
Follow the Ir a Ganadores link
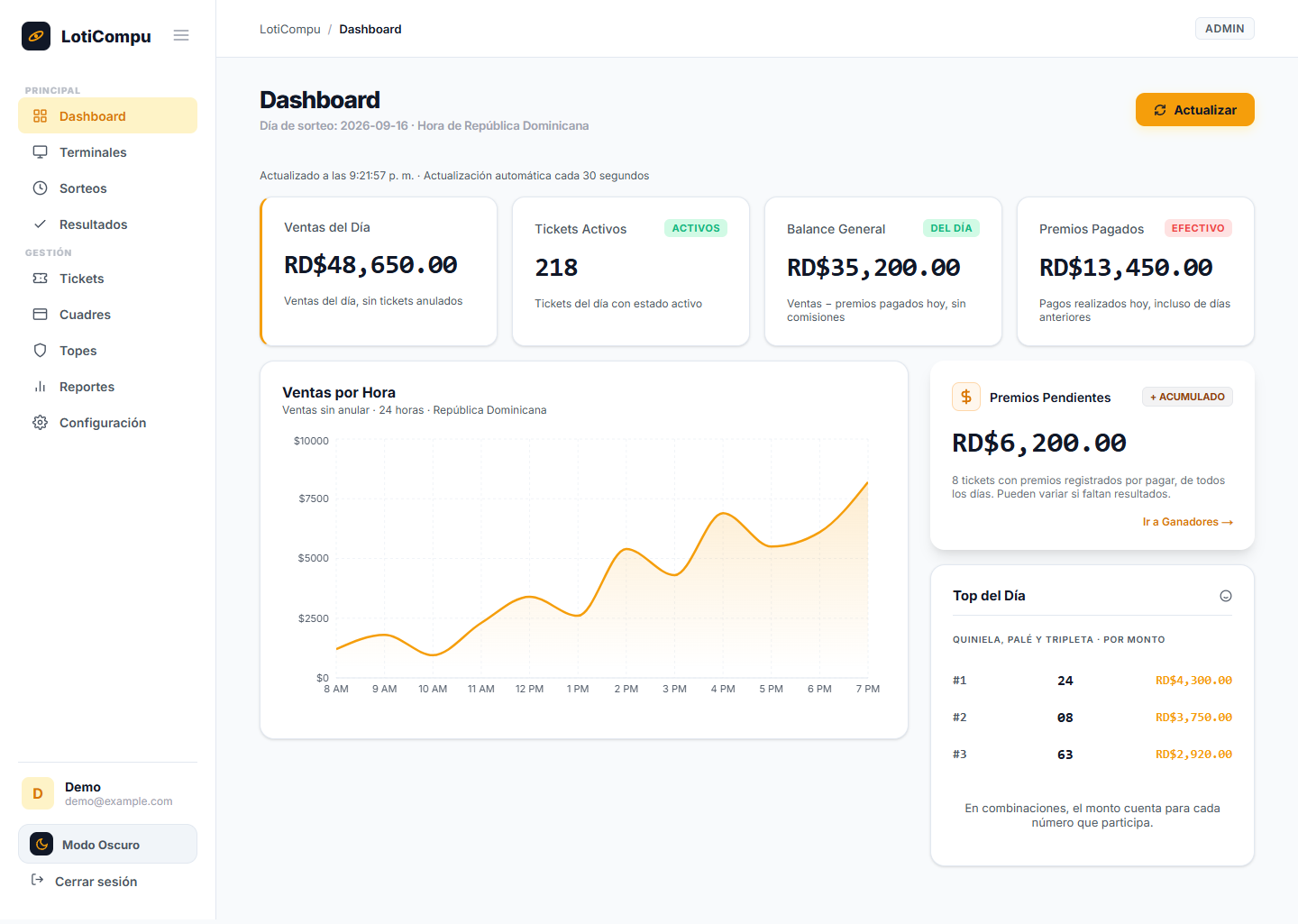(x=1188, y=522)
